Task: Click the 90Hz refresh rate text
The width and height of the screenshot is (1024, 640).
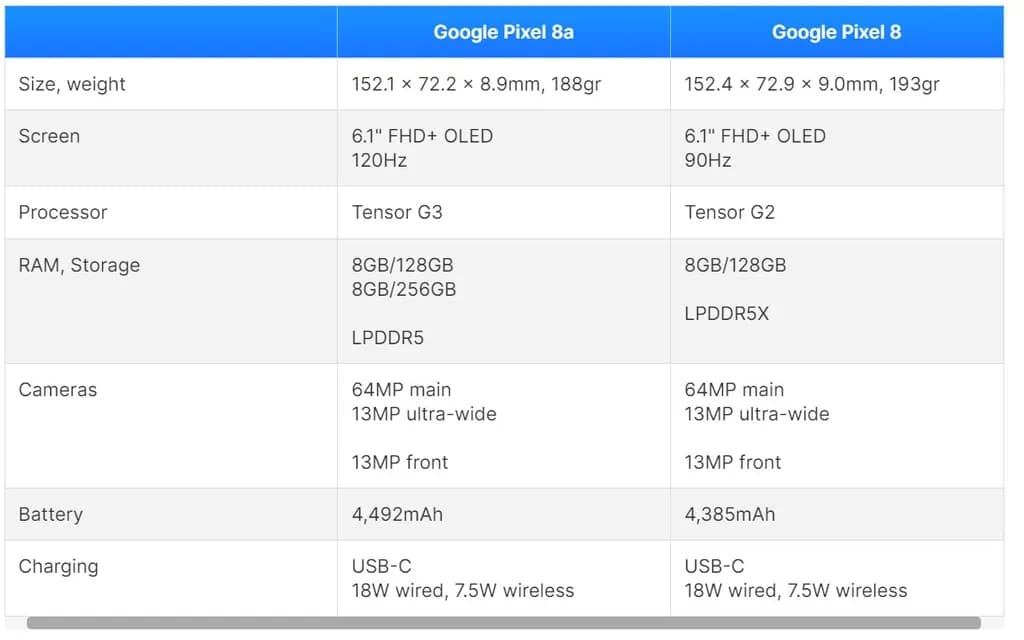Action: tap(708, 160)
